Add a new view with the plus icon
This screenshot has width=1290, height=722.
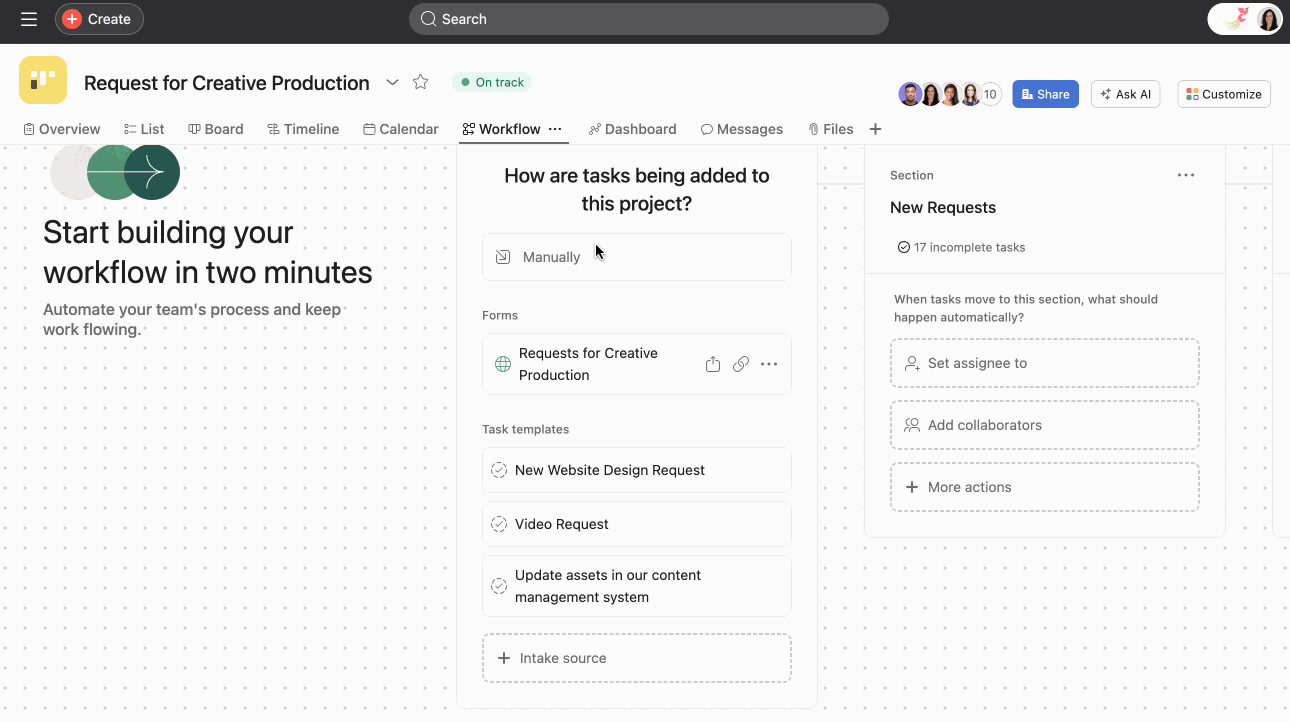coord(875,129)
